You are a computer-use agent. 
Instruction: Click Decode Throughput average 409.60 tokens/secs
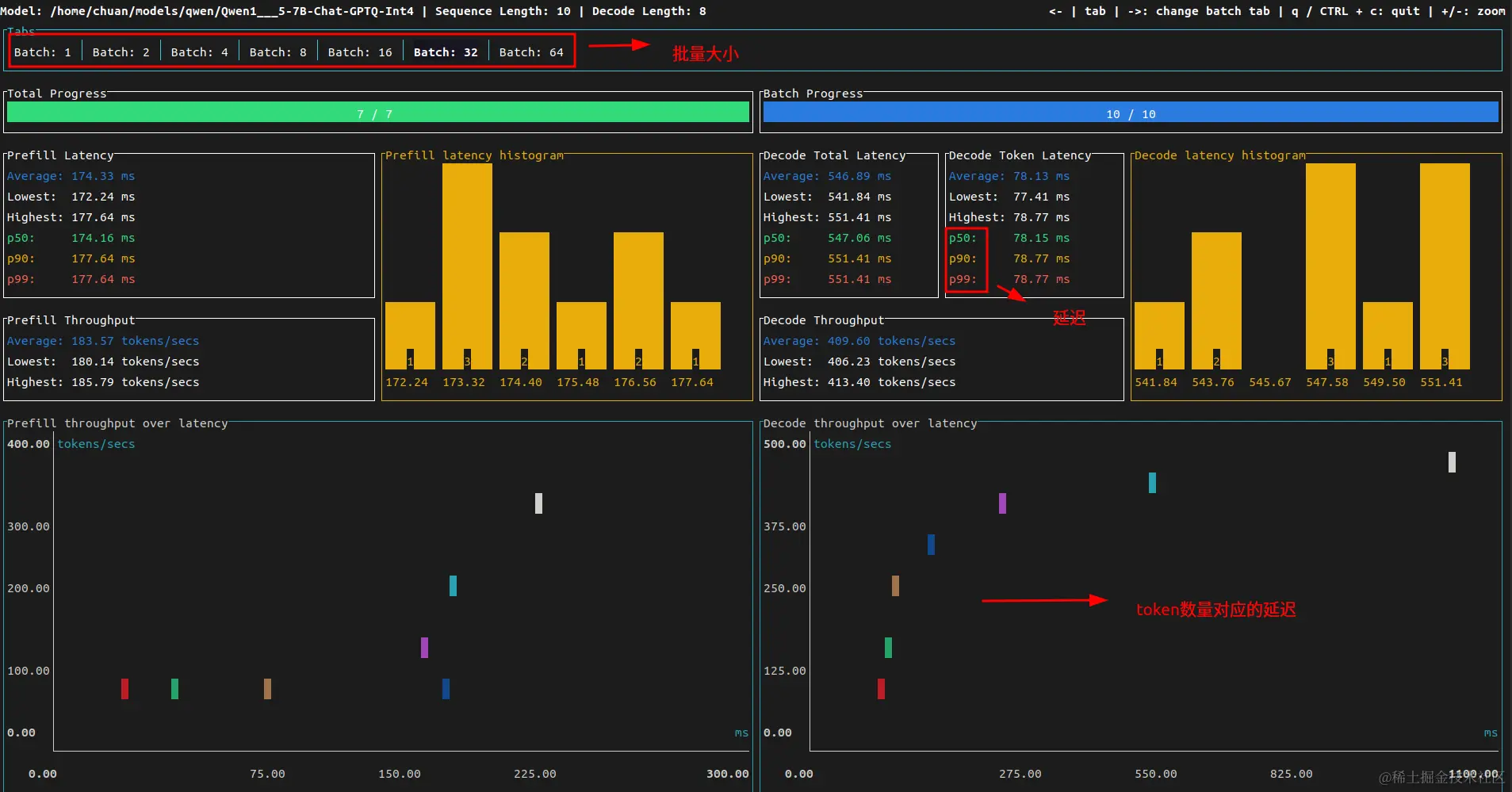pos(859,341)
